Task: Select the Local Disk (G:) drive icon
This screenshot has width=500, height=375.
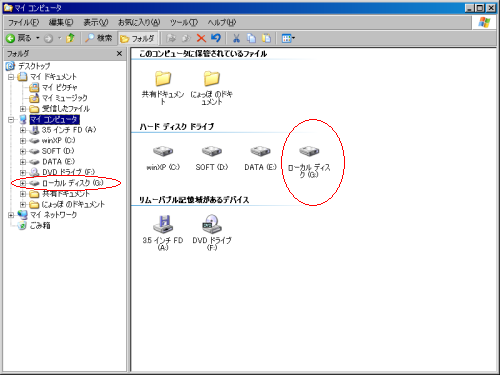Action: [309, 151]
